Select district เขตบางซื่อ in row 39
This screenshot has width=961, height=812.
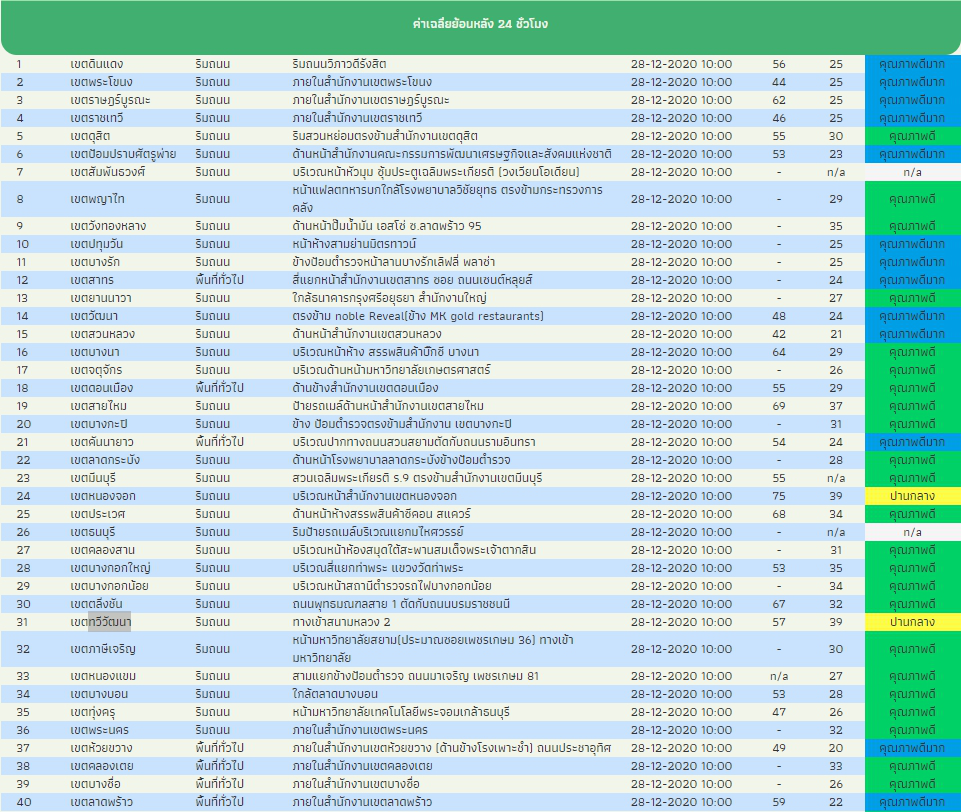(95, 784)
